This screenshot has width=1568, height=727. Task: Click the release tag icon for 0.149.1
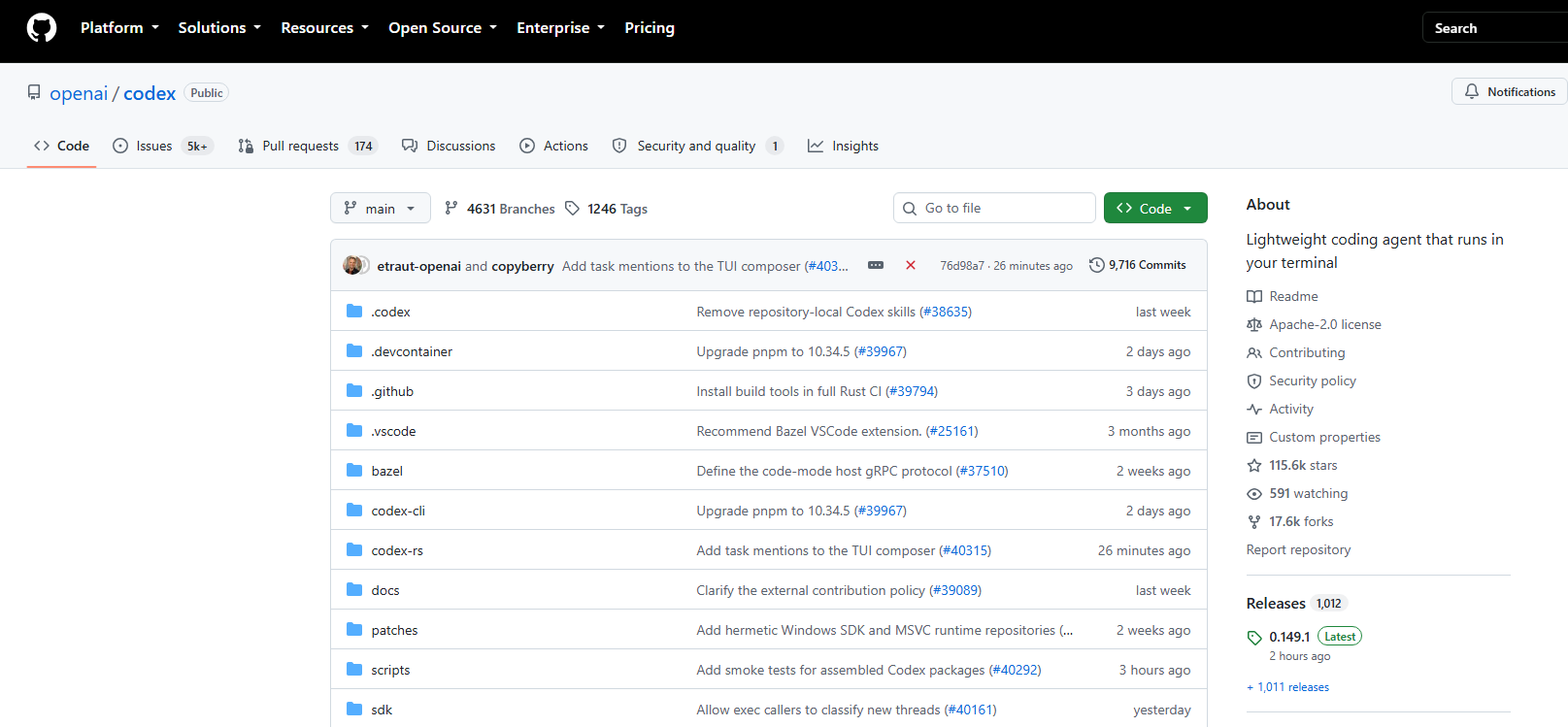(1254, 638)
